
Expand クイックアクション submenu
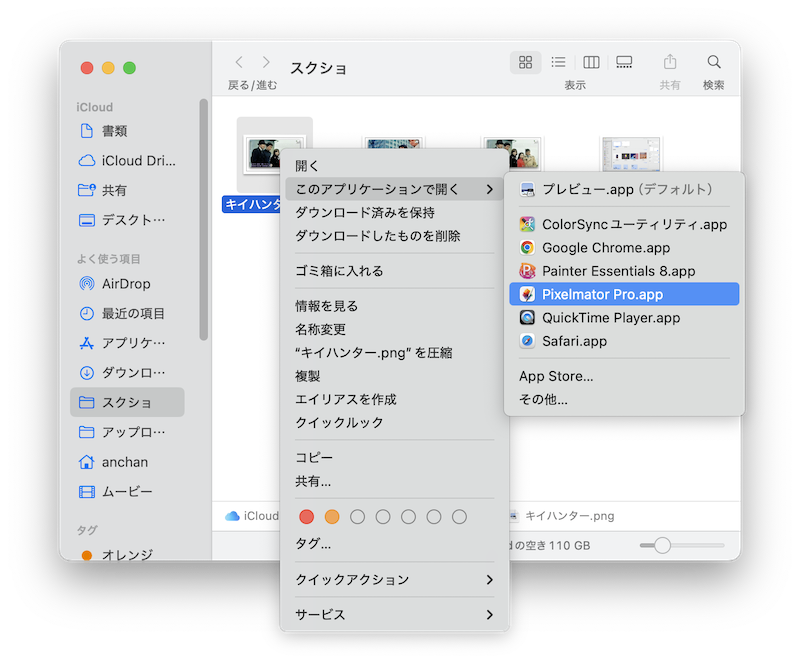(x=394, y=579)
